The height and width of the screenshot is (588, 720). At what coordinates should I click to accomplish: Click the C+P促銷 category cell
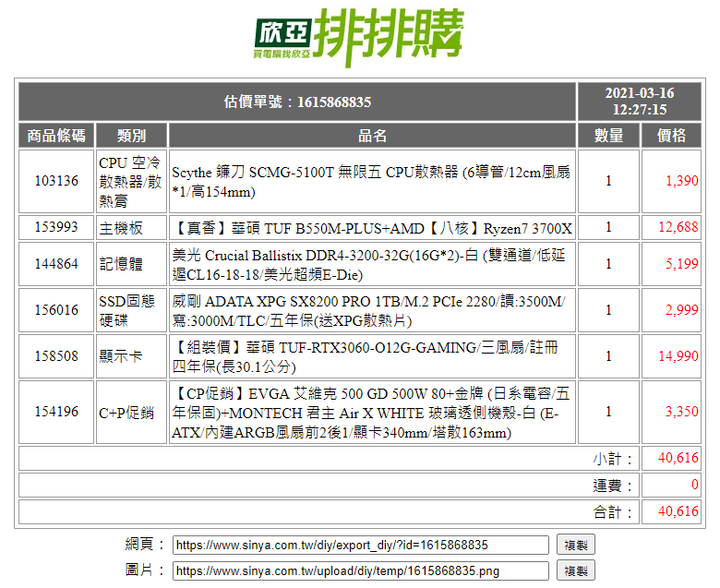pos(131,412)
